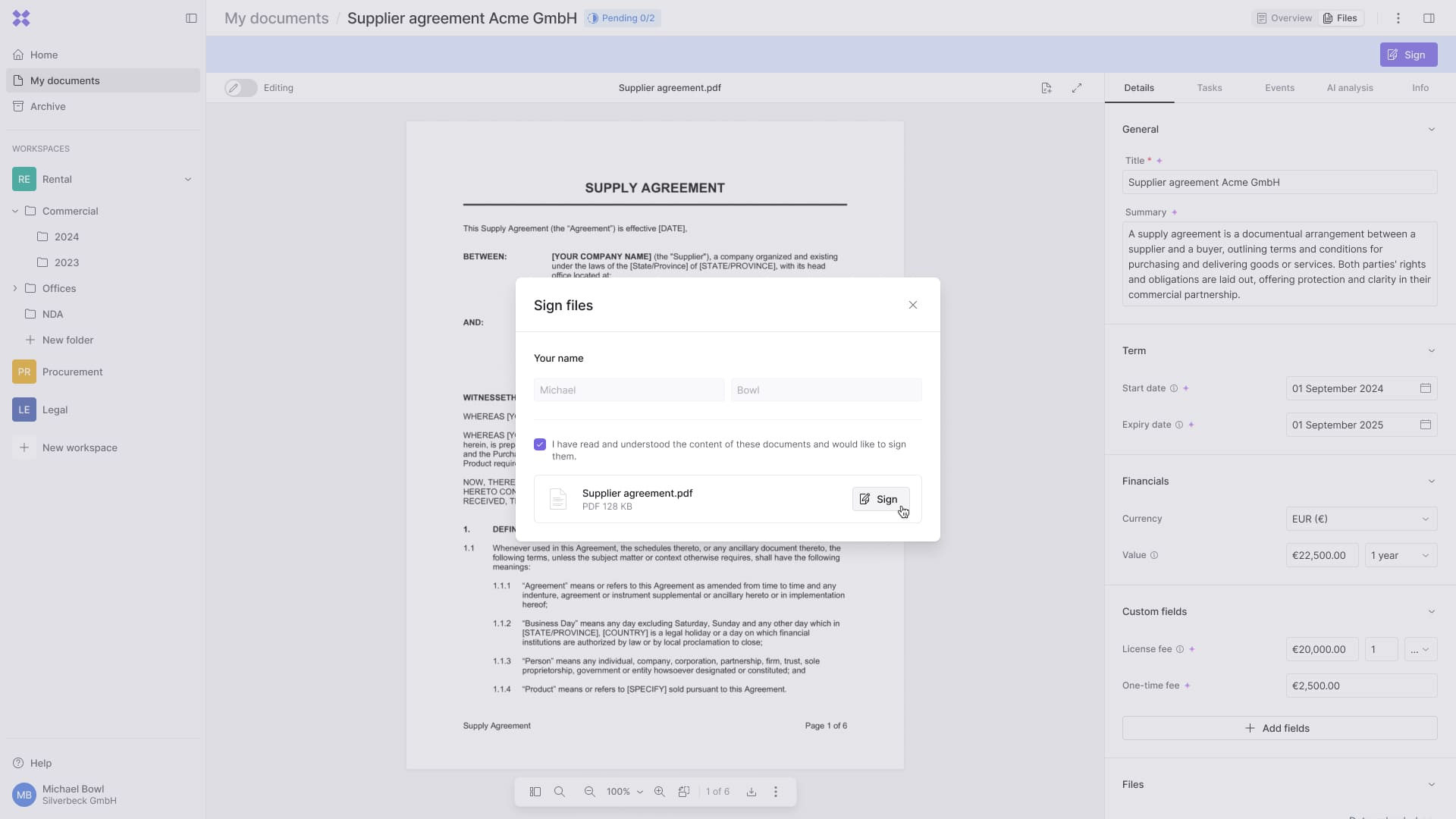
Task: Switch to the AI analysis tab
Action: [x=1350, y=88]
